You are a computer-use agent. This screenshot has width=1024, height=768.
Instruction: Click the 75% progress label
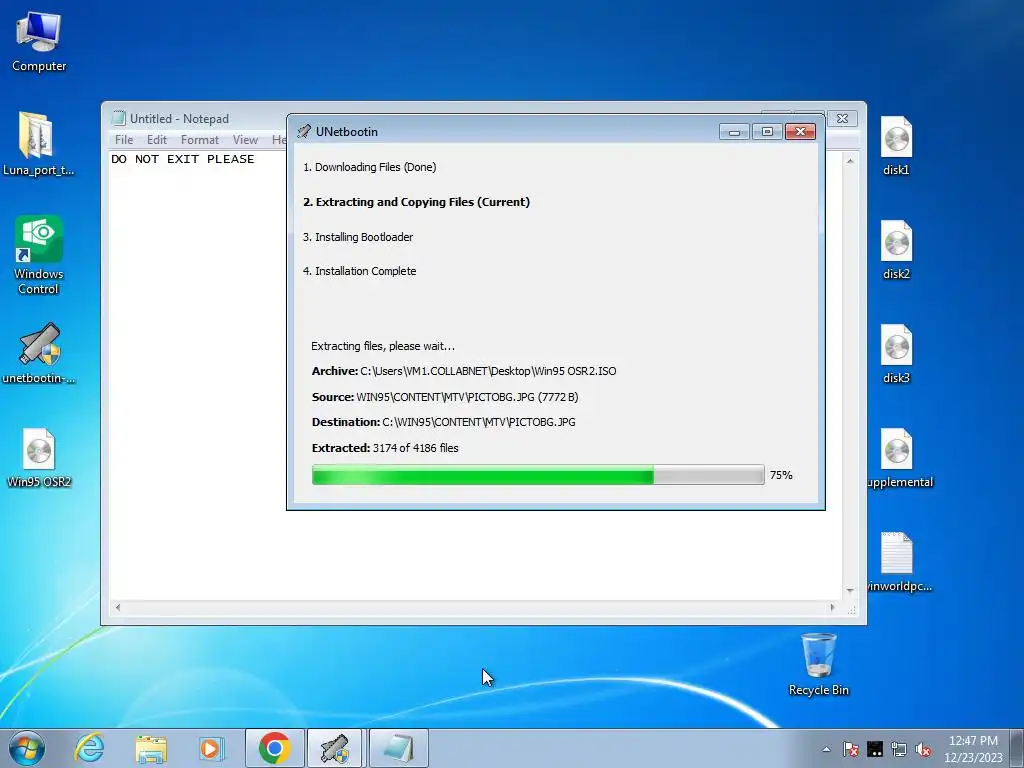[x=781, y=475]
